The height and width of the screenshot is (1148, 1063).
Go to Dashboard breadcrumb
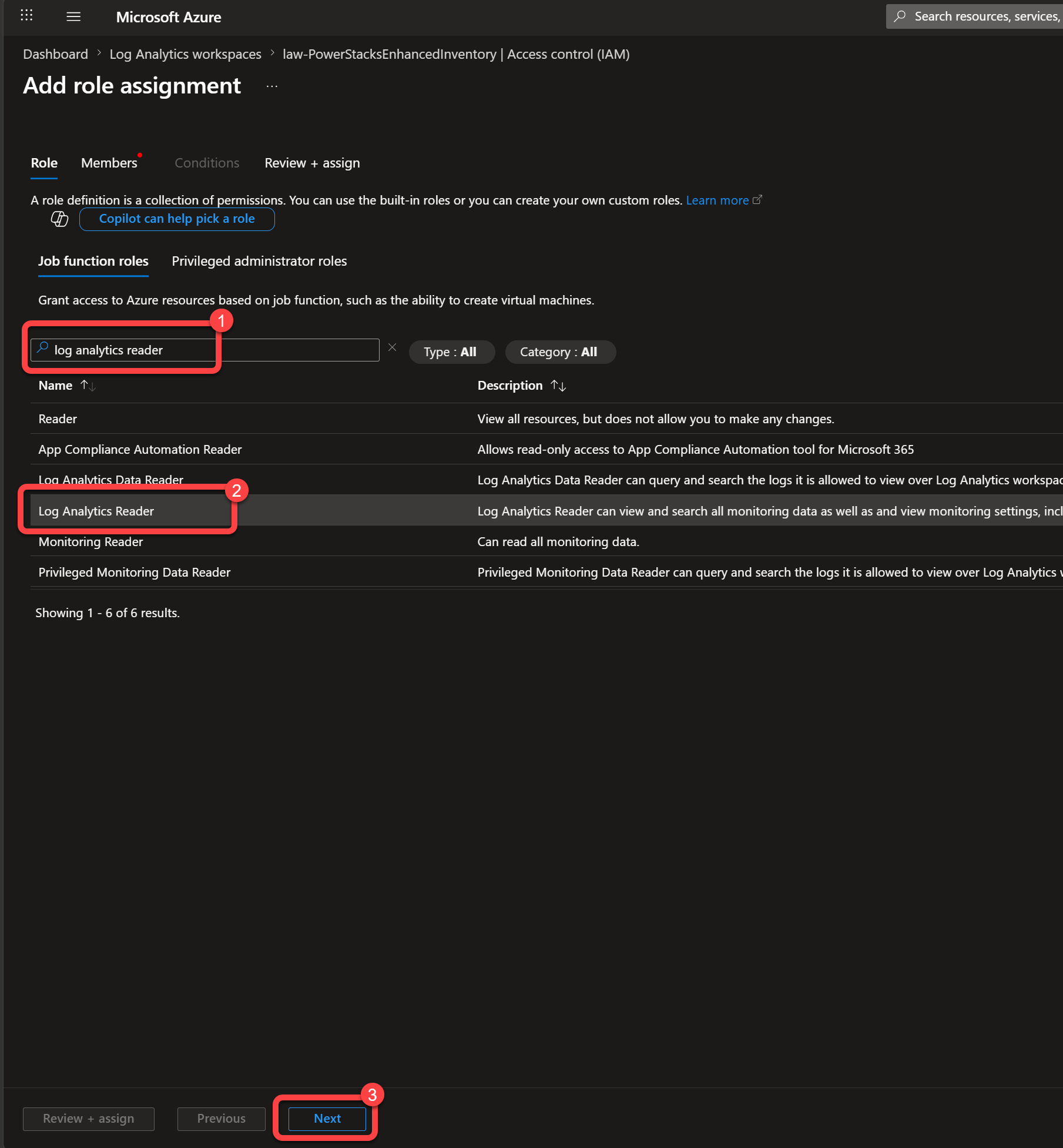[55, 54]
